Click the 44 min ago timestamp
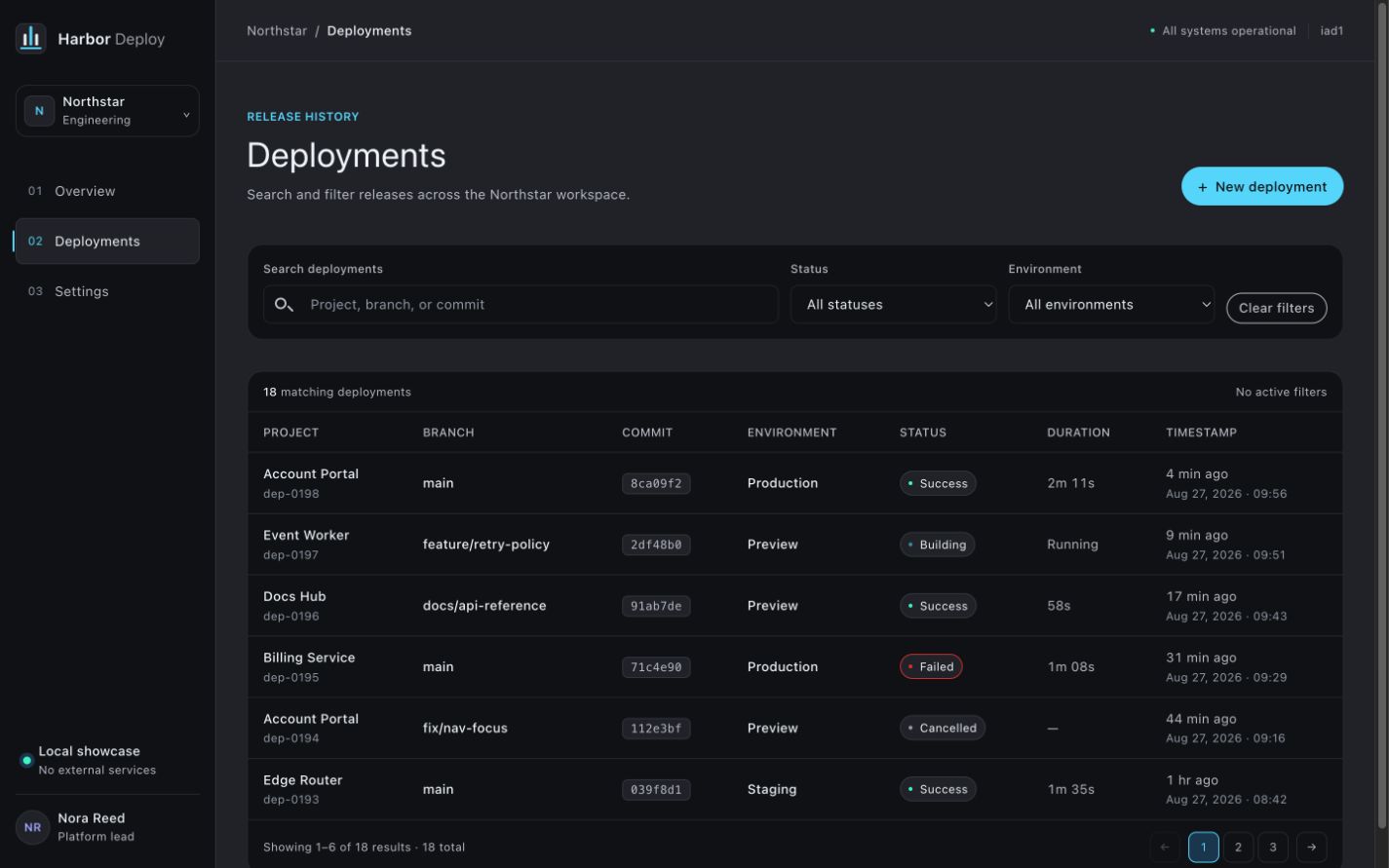This screenshot has height=868, width=1389. [1201, 719]
